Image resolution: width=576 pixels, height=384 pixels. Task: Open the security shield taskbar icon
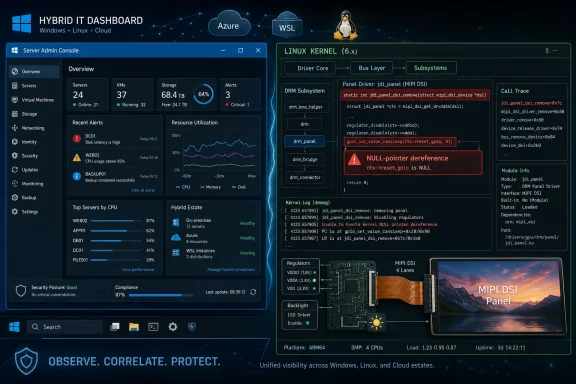[x=192, y=327]
